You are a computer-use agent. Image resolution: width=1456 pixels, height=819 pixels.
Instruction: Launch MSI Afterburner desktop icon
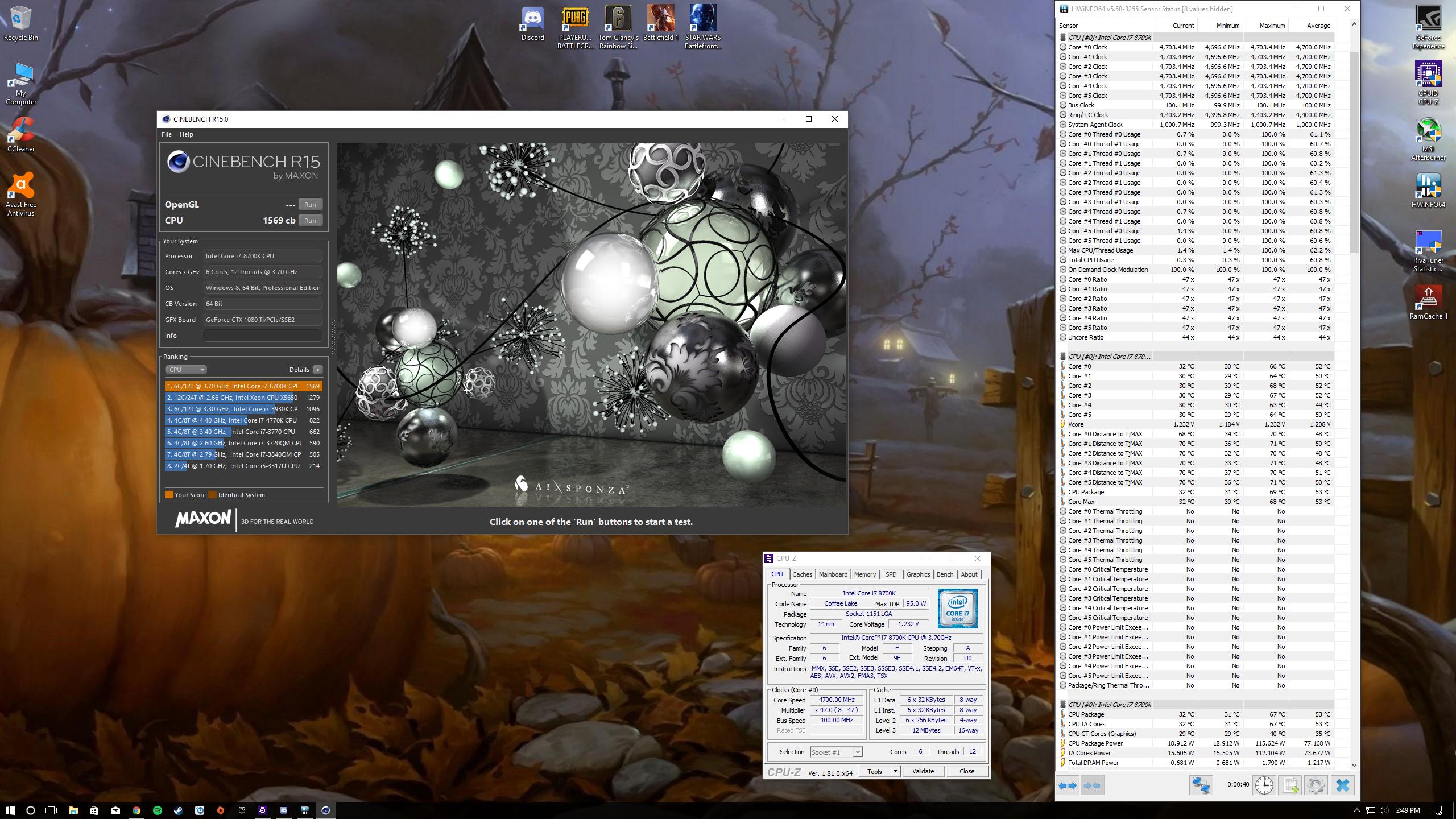(1428, 139)
